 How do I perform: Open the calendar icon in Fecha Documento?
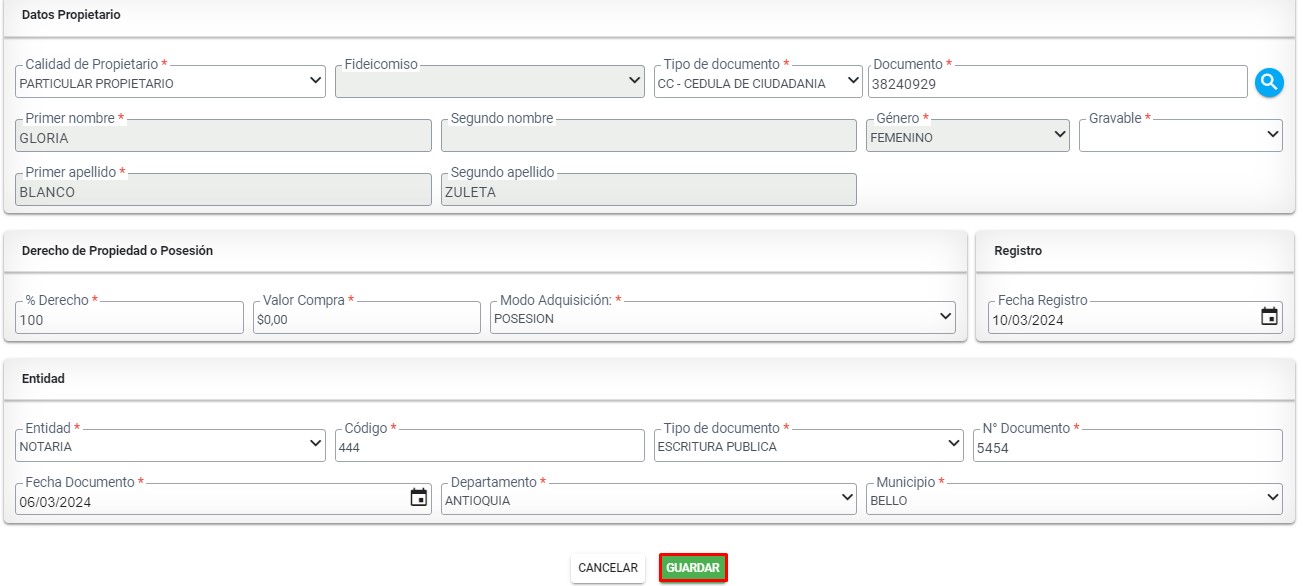419,497
